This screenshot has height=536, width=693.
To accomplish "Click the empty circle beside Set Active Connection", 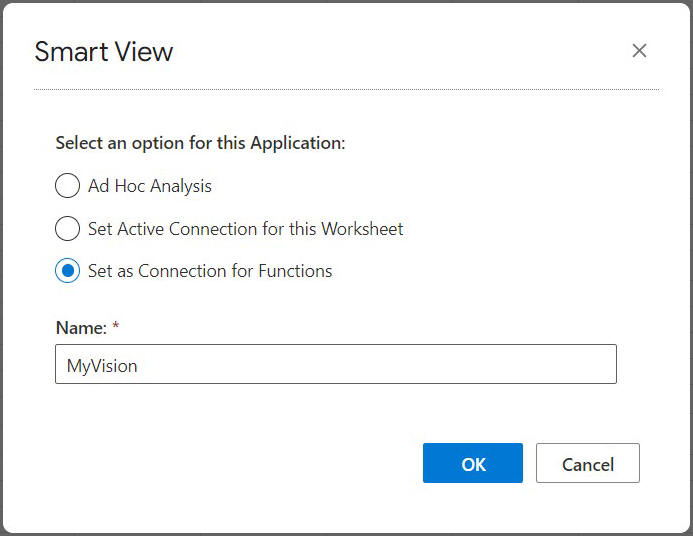I will 68,229.
